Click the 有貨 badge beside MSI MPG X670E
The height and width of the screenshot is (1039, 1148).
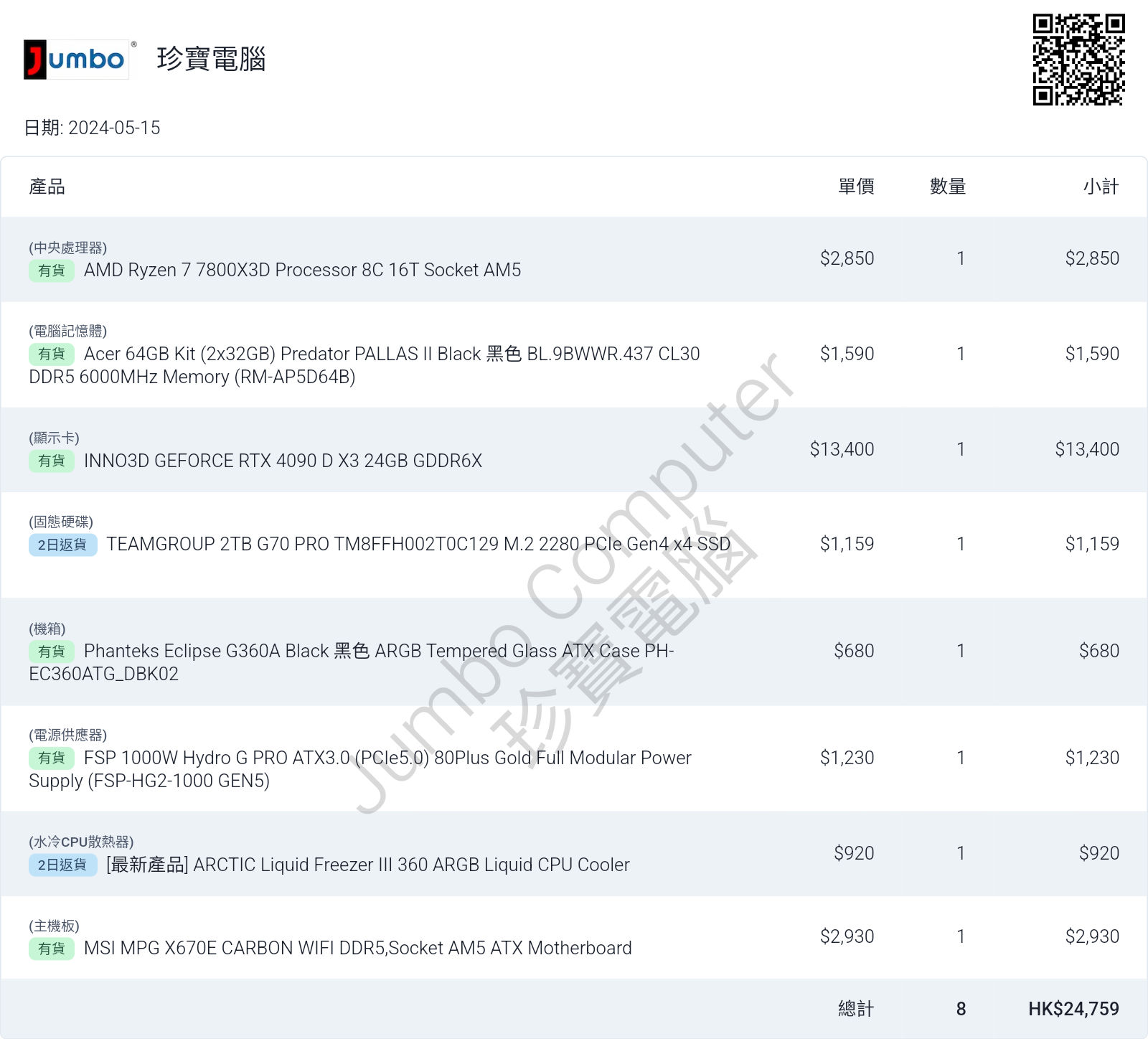(52, 949)
